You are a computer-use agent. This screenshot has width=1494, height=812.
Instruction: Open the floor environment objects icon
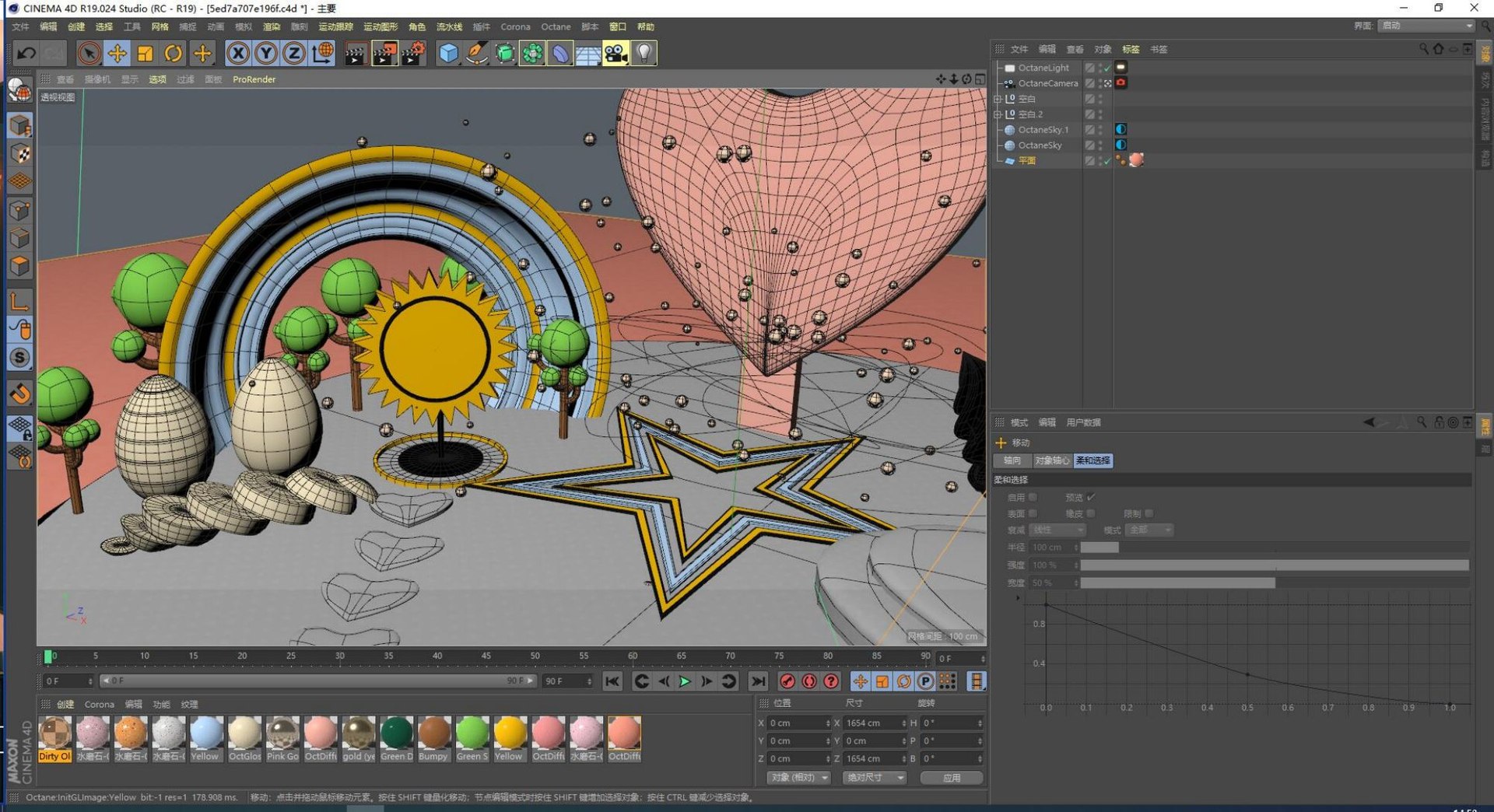(x=588, y=54)
